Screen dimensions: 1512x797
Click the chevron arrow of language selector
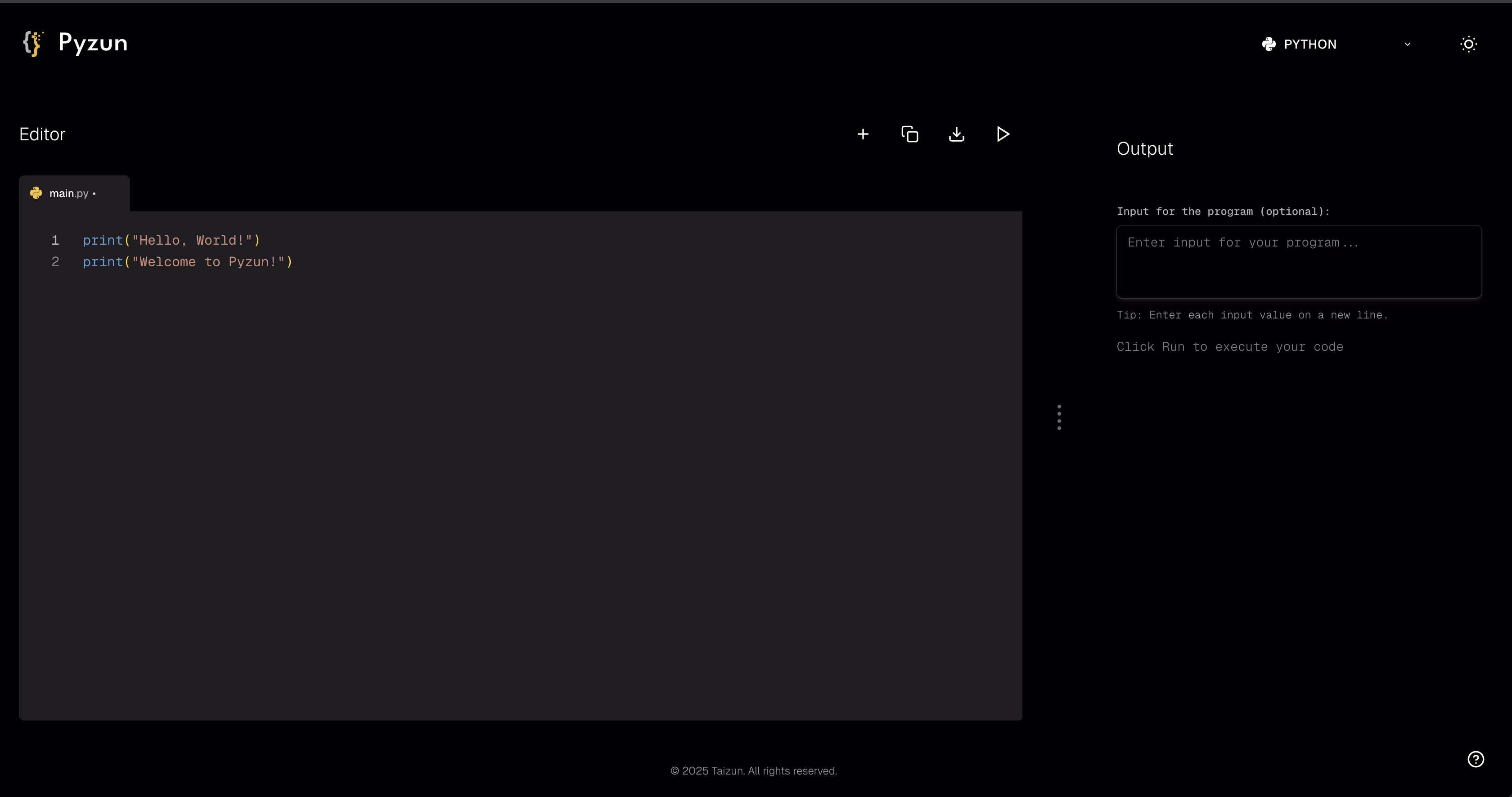pyautogui.click(x=1407, y=44)
